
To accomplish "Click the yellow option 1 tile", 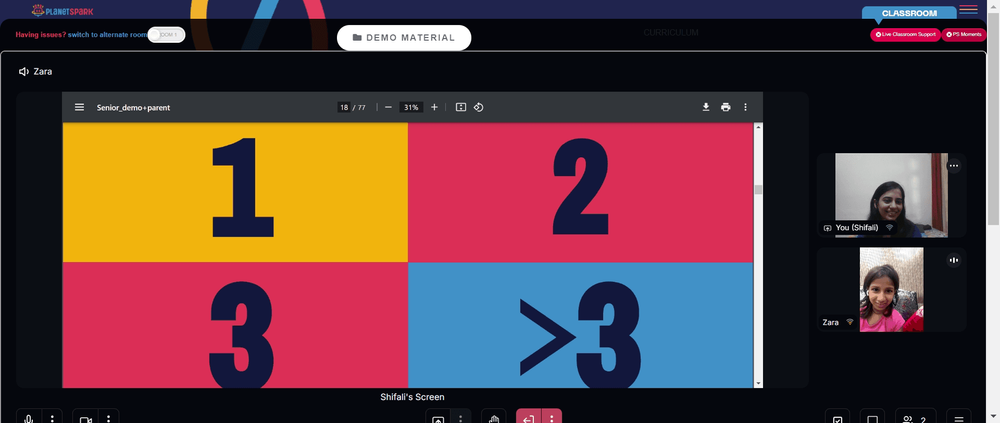I will [235, 192].
